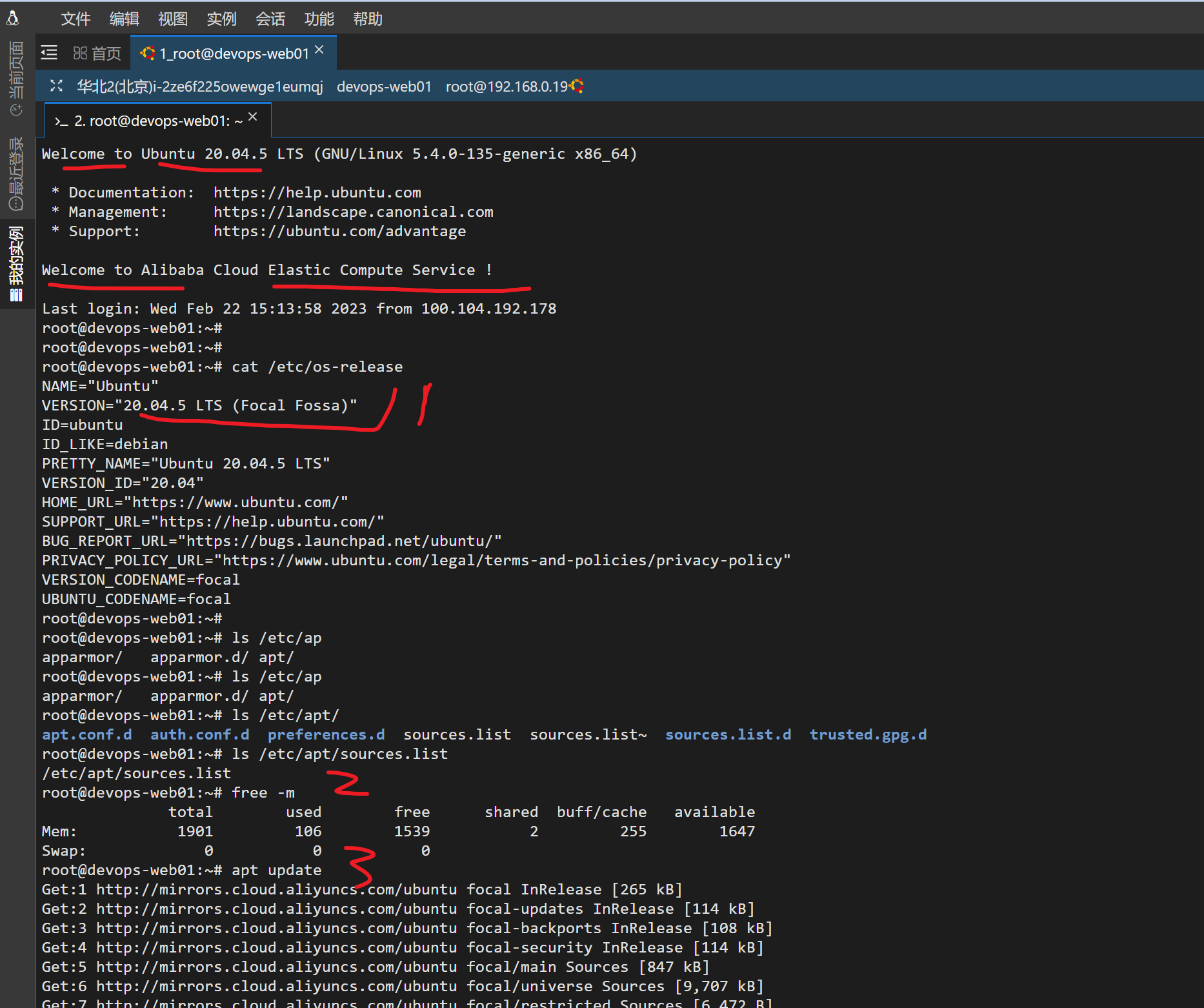Screen dimensions: 1204x1008
Task: Click the https://help.ubuntu.com documentation link
Action: tap(317, 192)
